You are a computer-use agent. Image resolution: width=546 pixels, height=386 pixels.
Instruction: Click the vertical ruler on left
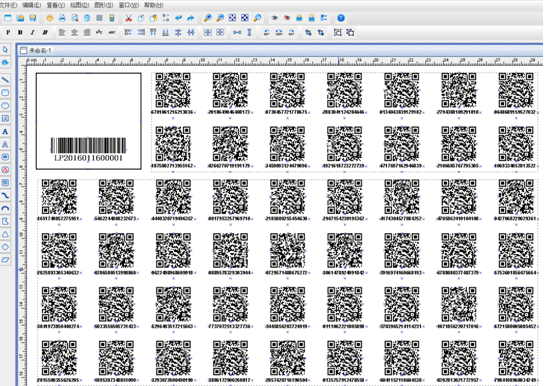(x=23, y=226)
